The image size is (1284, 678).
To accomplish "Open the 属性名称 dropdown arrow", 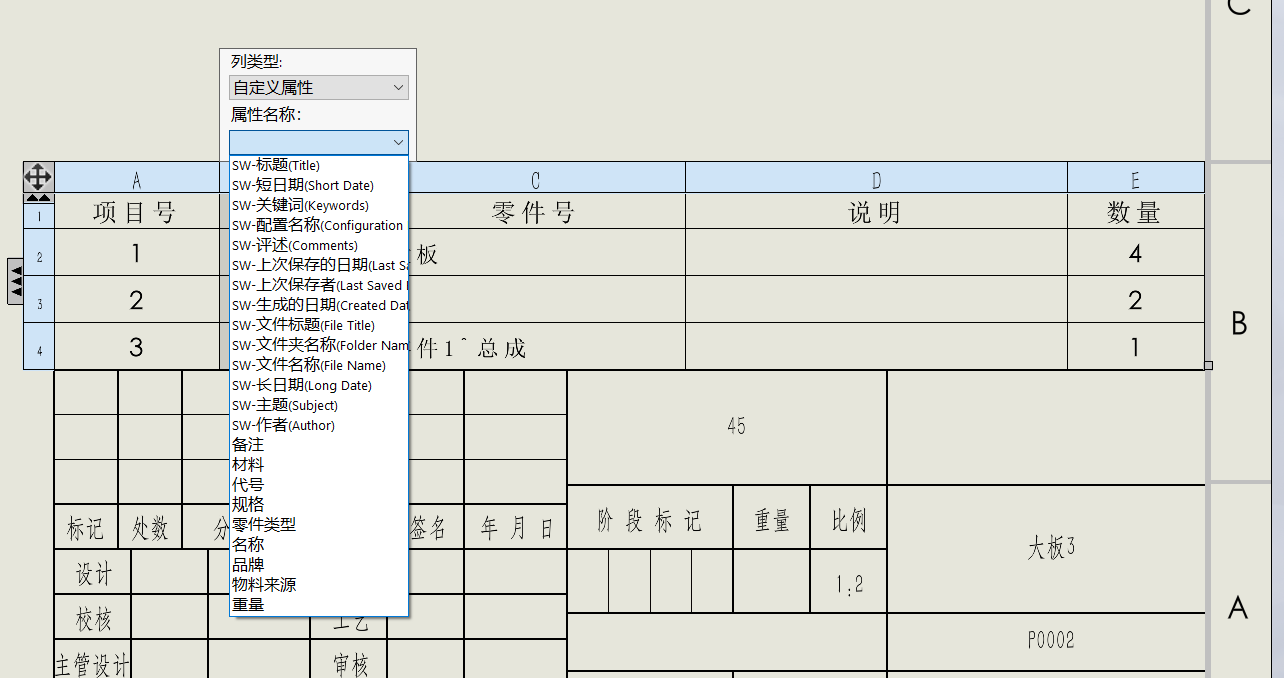I will point(400,142).
